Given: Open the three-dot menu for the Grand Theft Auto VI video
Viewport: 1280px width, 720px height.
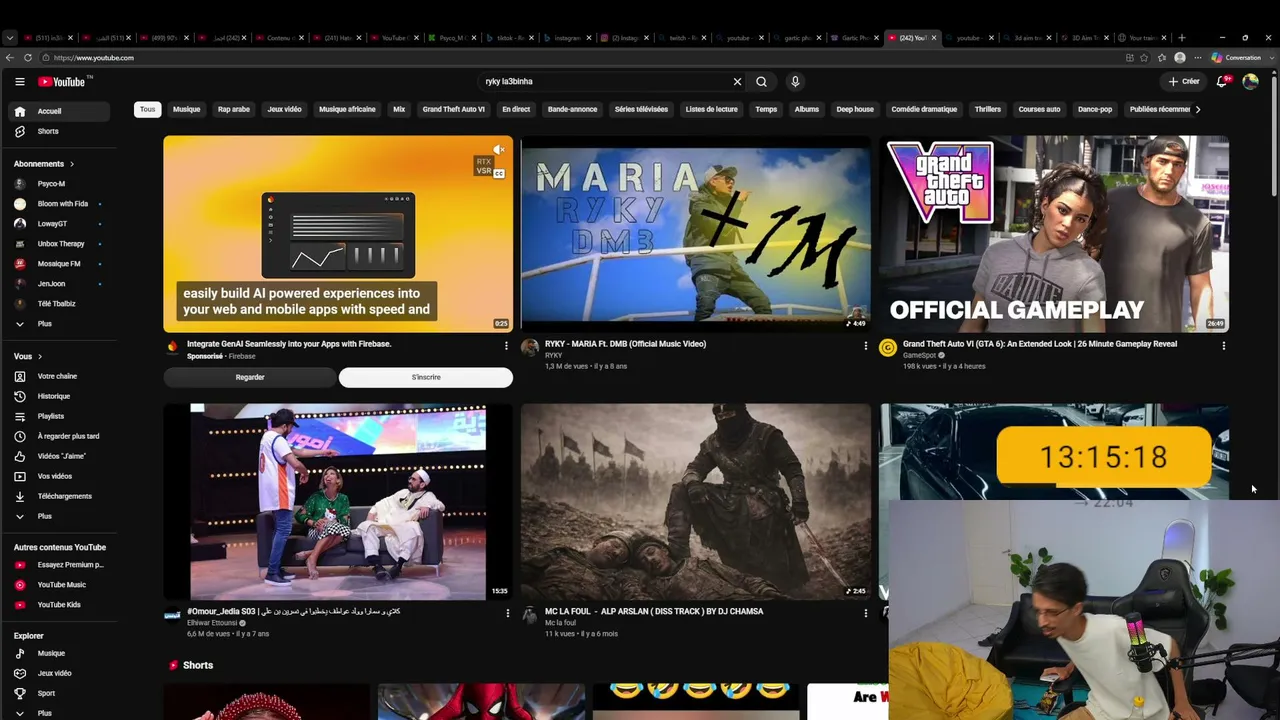Looking at the screenshot, I should click(x=1223, y=346).
